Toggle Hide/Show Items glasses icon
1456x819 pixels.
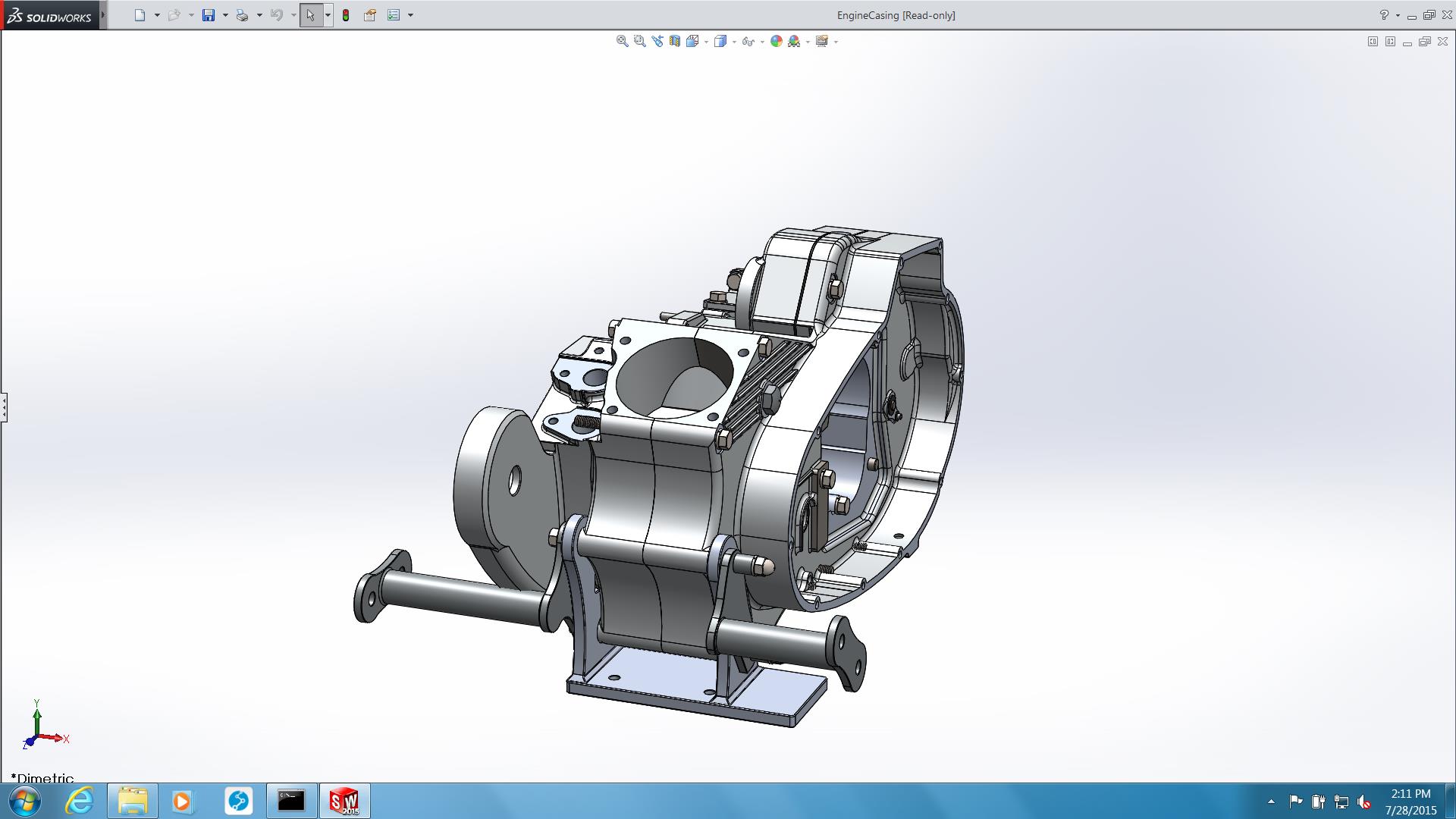click(x=748, y=42)
